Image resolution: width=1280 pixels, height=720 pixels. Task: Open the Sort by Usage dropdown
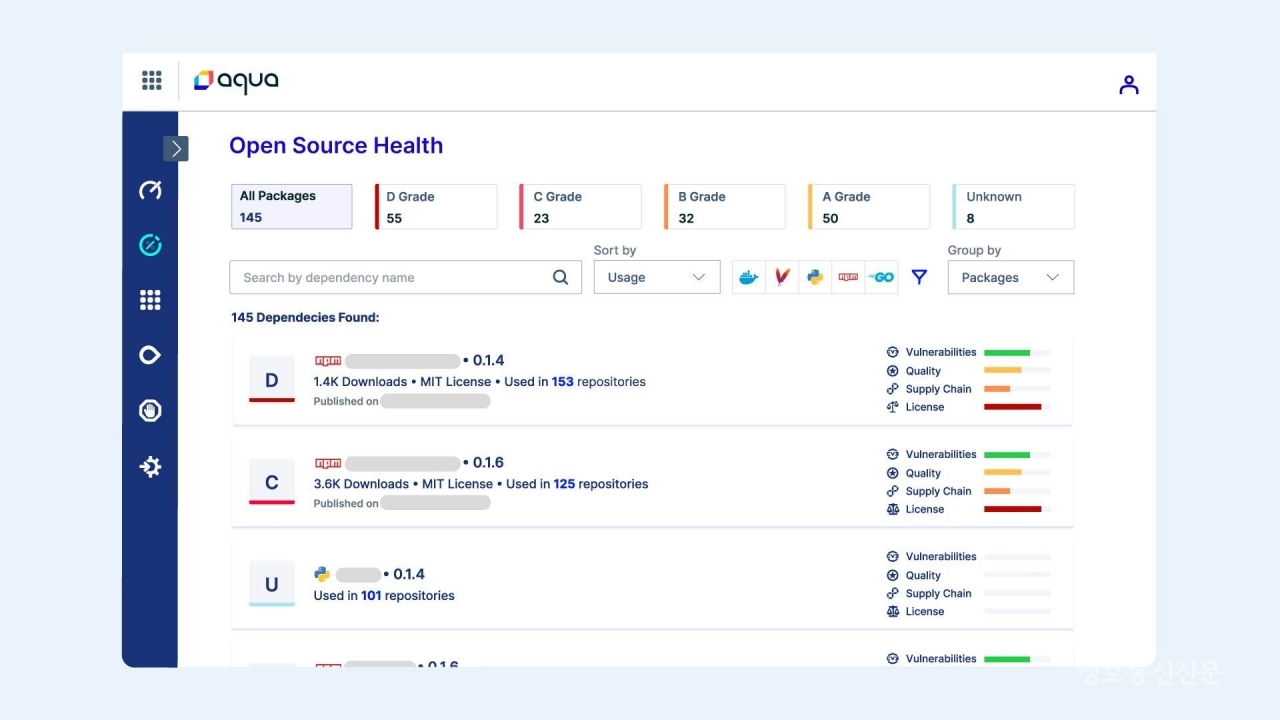[x=656, y=277]
